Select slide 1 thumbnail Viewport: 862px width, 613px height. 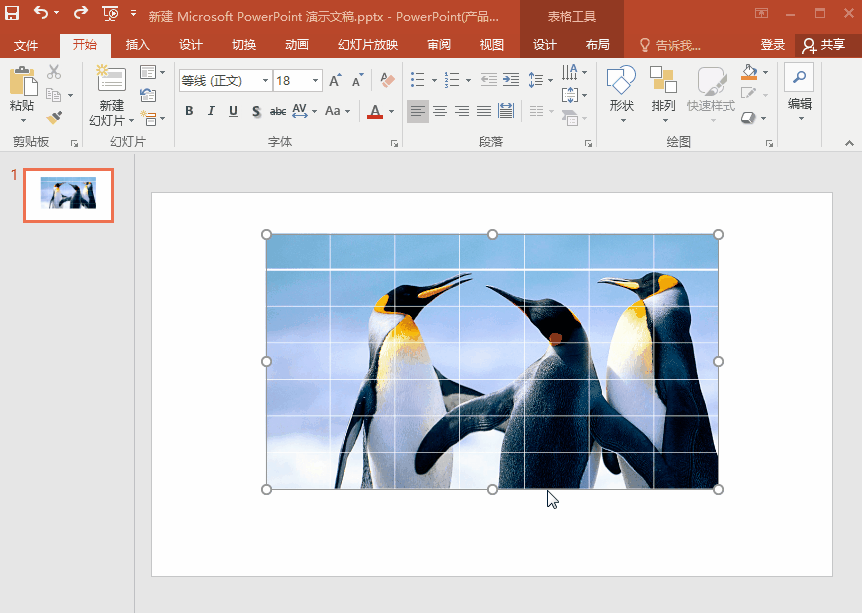pyautogui.click(x=68, y=195)
